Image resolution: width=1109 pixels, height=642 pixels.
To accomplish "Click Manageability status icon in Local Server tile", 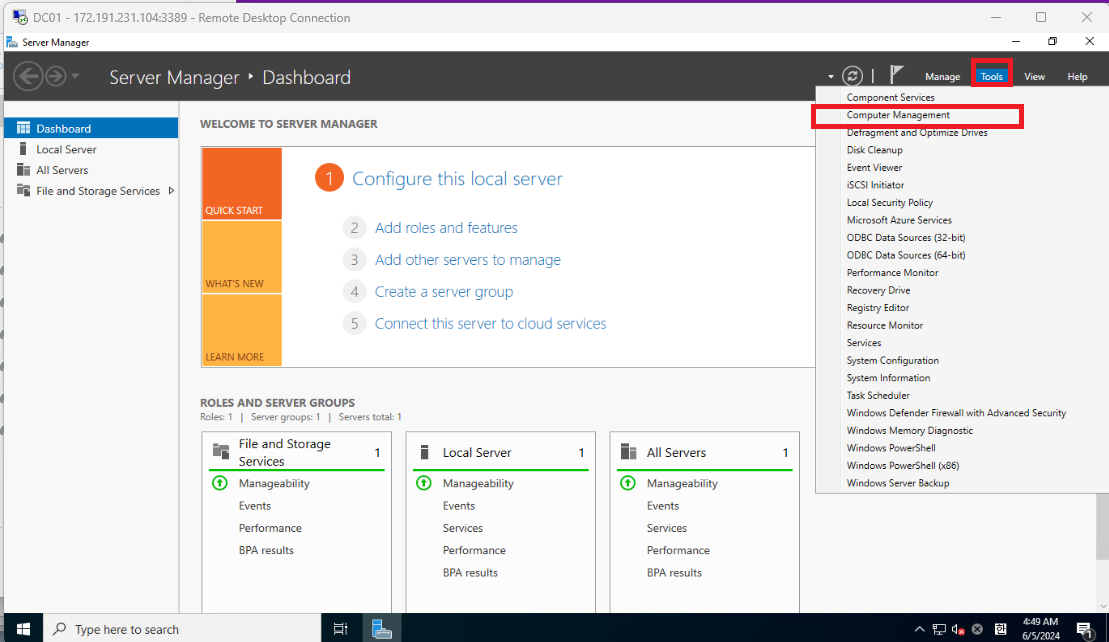I will (424, 483).
